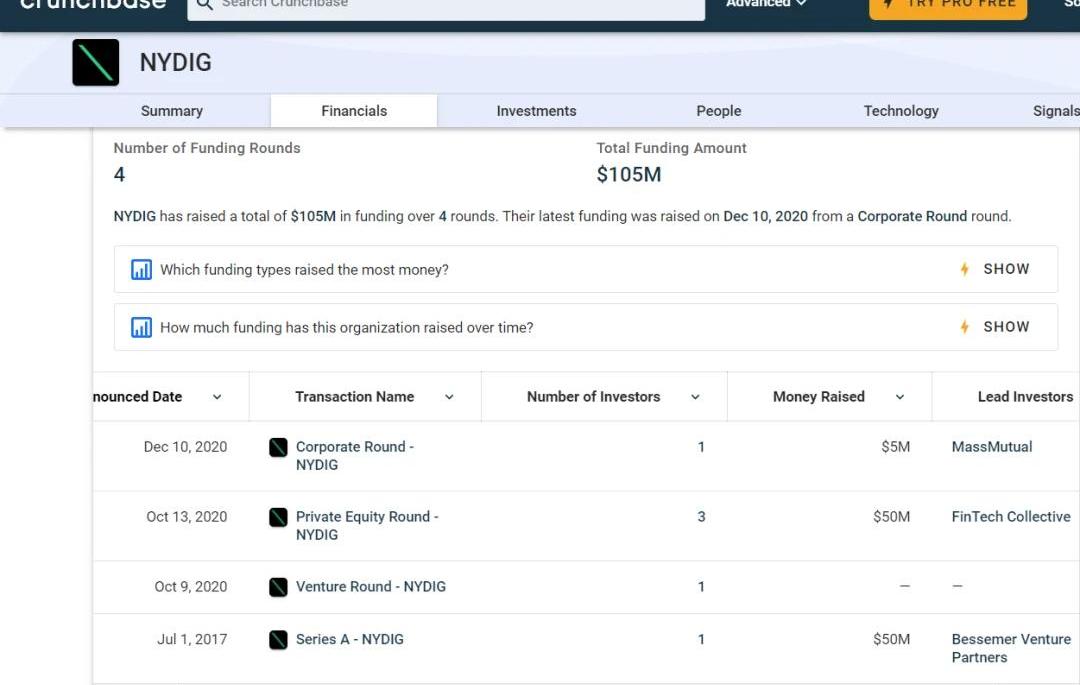Viewport: 1080px width, 685px height.
Task: Click the search magnifier icon in the search bar
Action: coord(204,5)
